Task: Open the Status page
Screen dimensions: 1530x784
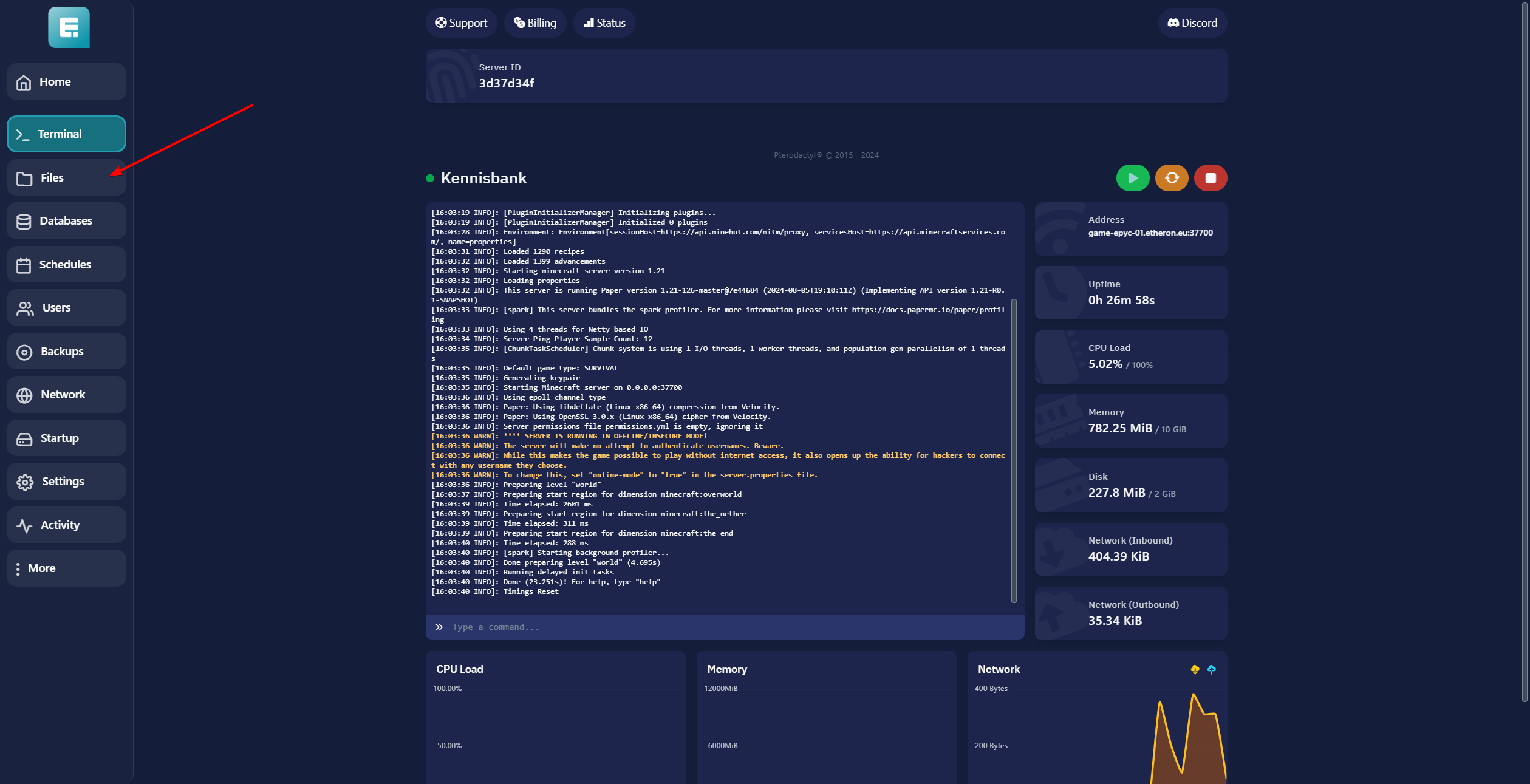Action: pyautogui.click(x=604, y=23)
